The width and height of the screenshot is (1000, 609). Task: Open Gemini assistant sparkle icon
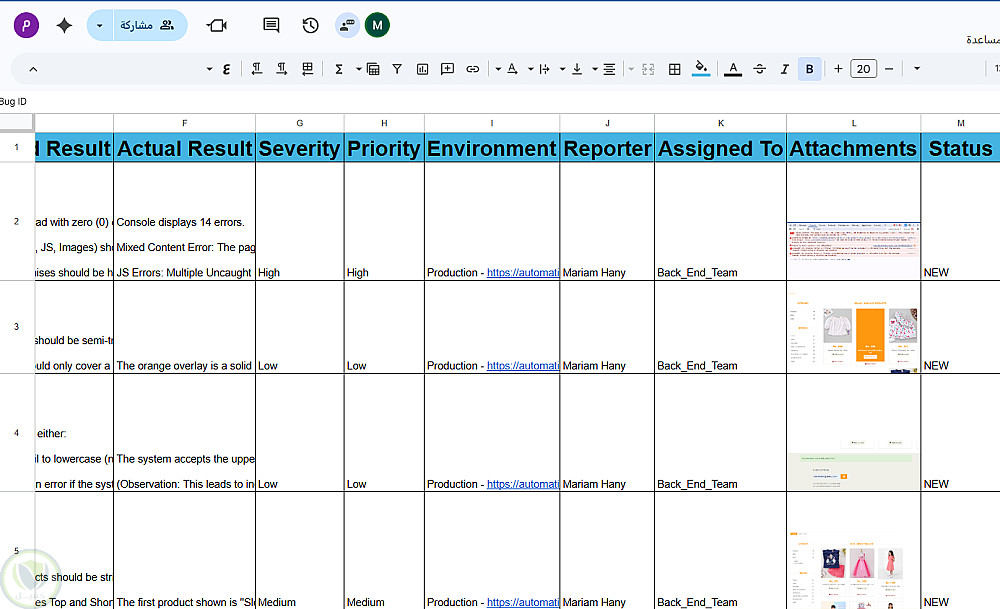coord(64,26)
